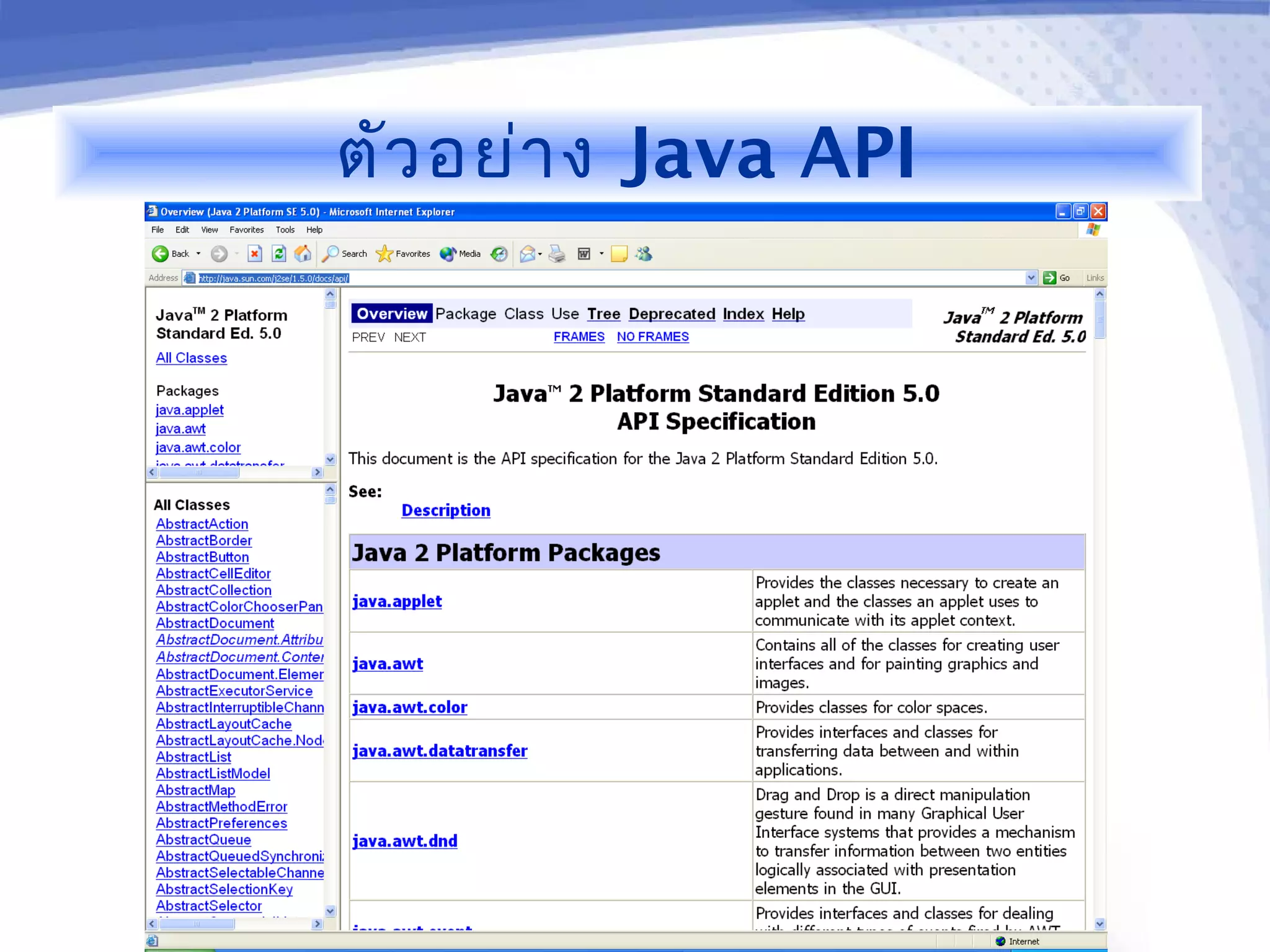Click the Forward arrow icon
Screen dimensions: 1270x952
[x=219, y=253]
